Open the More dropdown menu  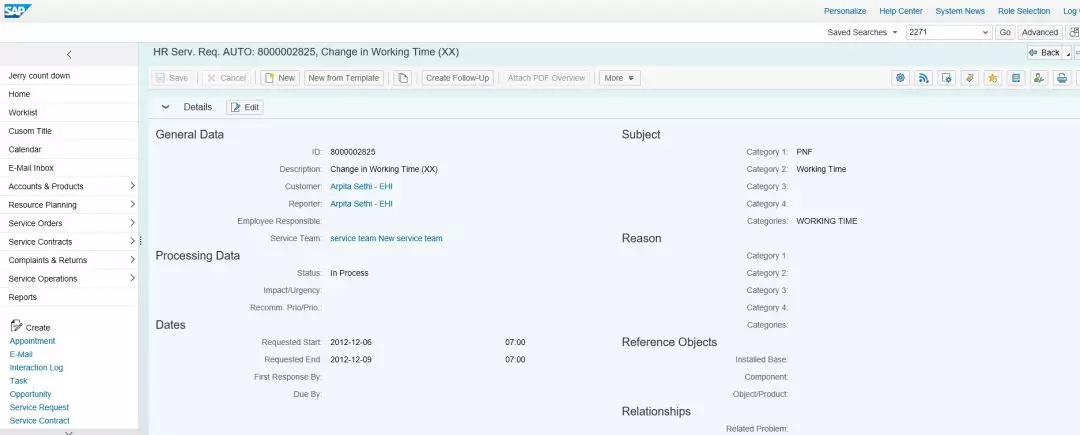coord(619,78)
